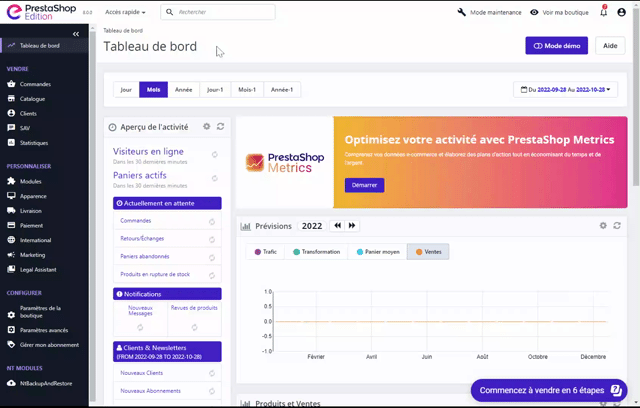Toggle Transformation series in chart legend
Image resolution: width=640 pixels, height=408 pixels.
pyautogui.click(x=316, y=252)
